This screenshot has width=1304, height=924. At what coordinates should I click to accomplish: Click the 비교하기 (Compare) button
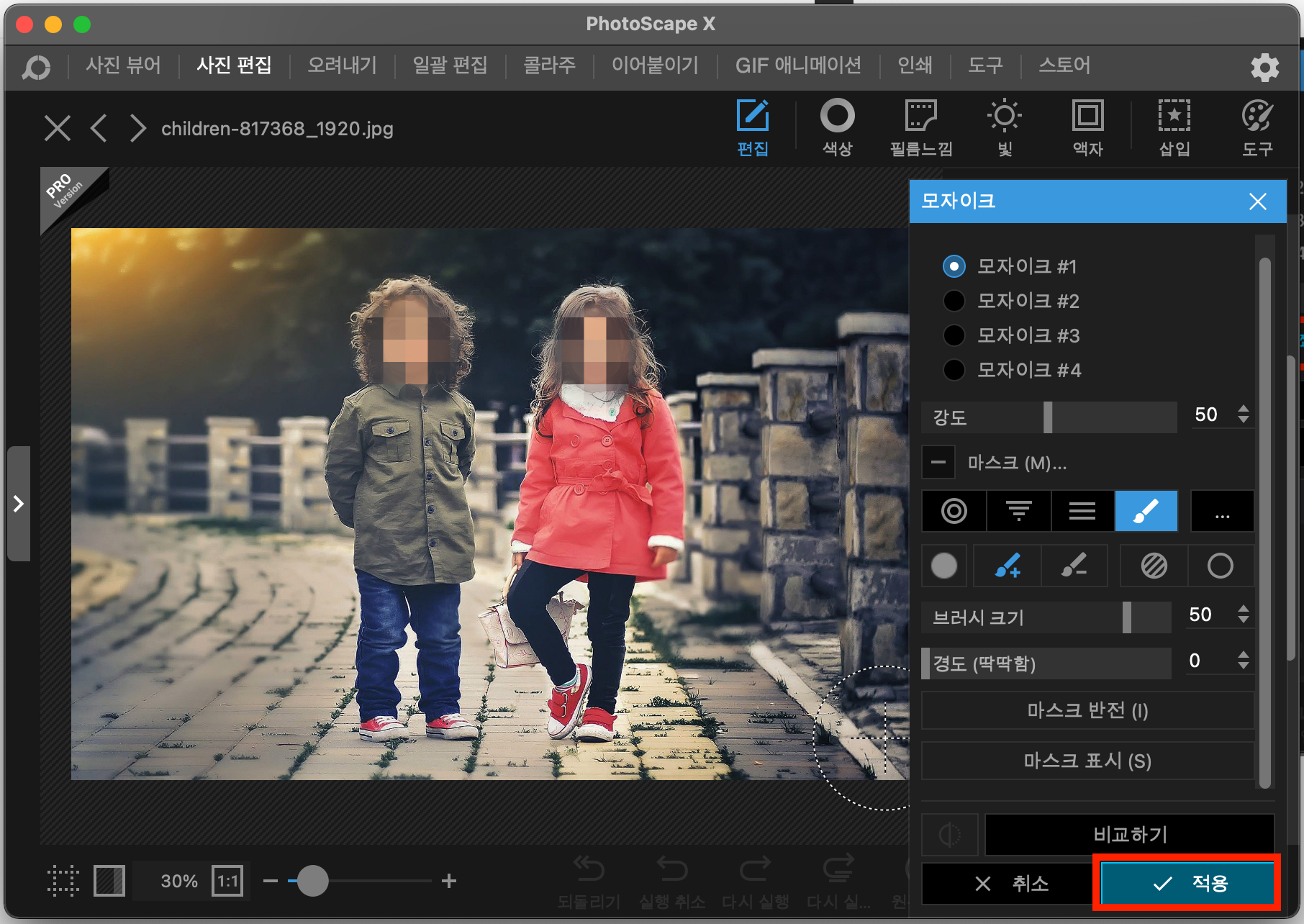coord(1130,835)
